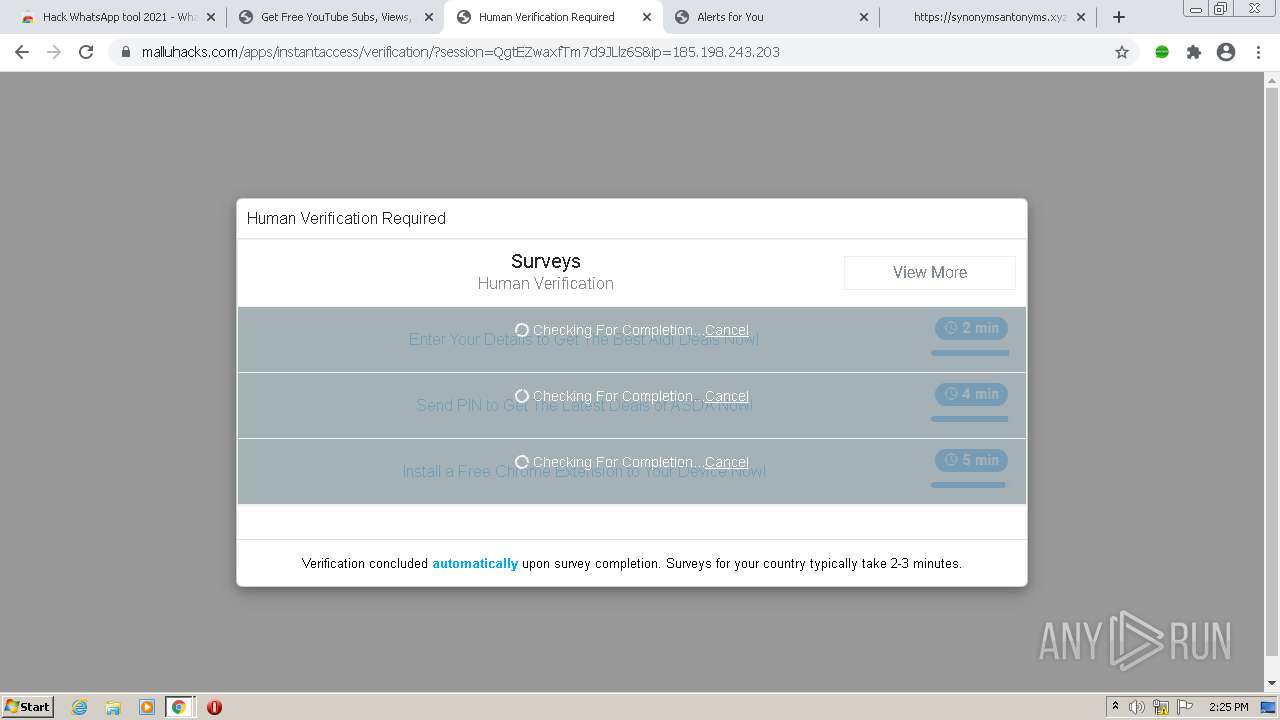
Task: Select the Human Verification Required tab
Action: (x=553, y=17)
